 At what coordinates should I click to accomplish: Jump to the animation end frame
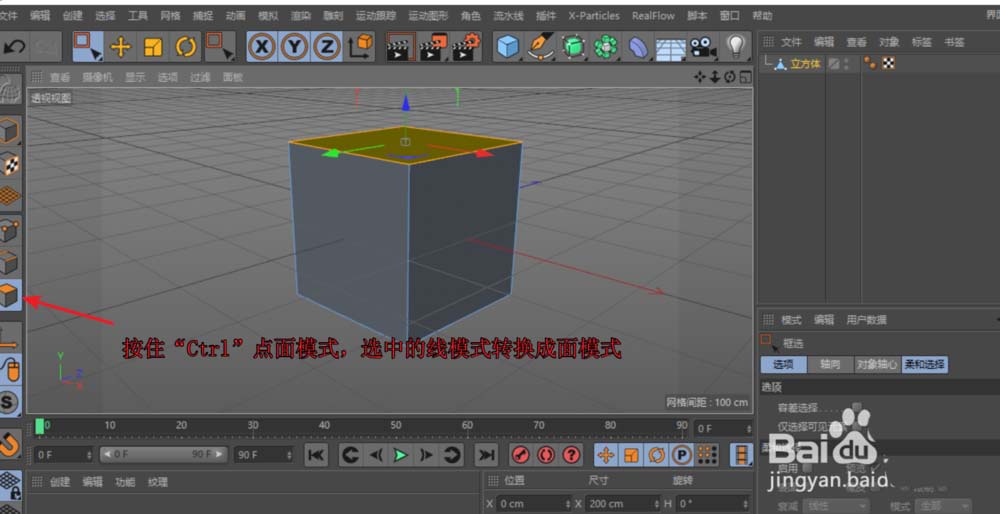pos(486,455)
